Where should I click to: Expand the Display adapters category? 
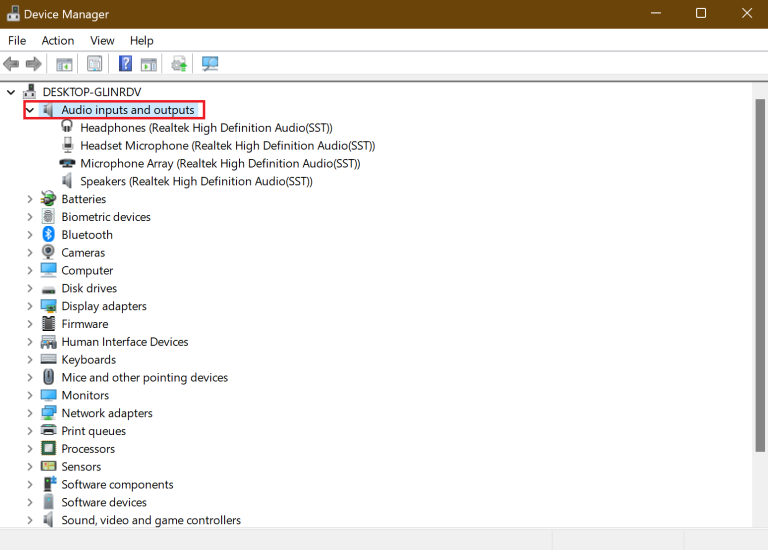tap(29, 306)
